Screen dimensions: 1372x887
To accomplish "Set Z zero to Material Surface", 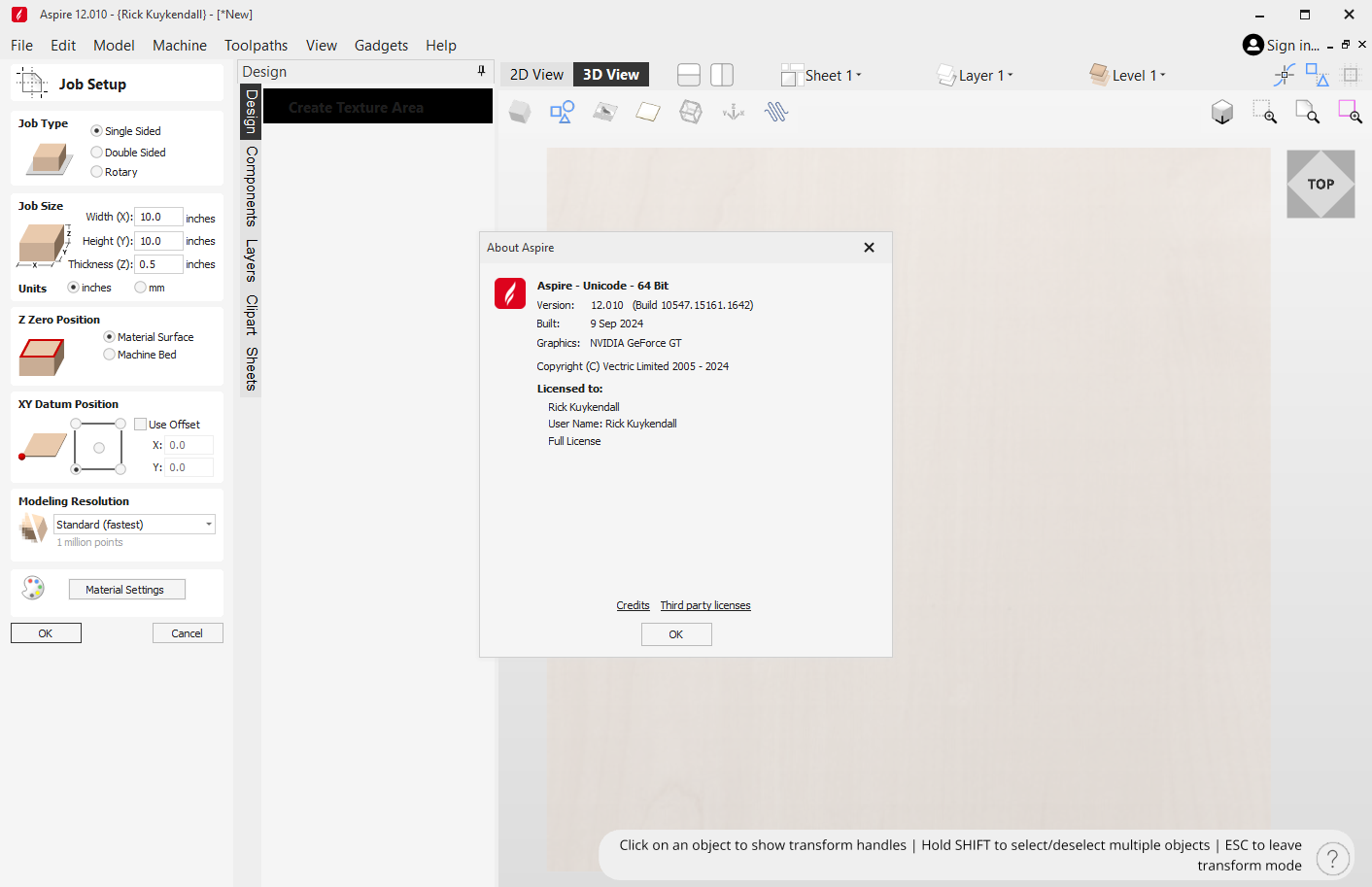I will click(x=109, y=337).
